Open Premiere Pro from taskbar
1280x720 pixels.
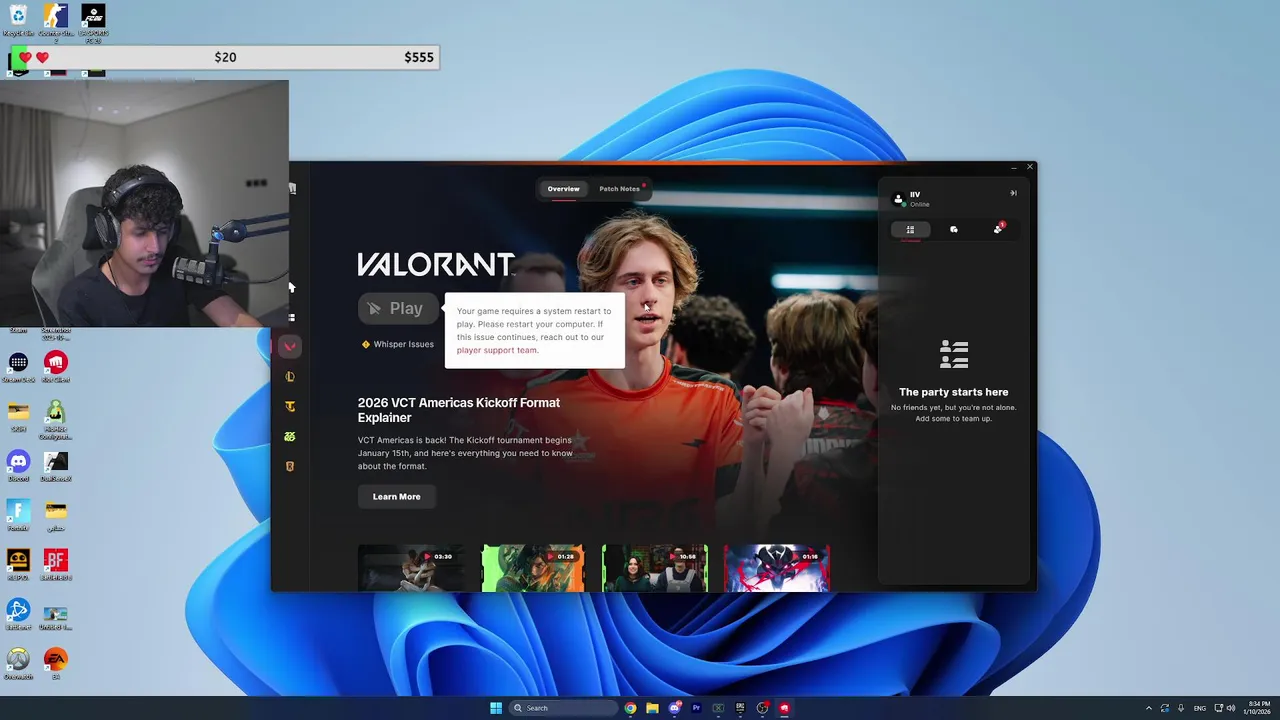[696, 708]
